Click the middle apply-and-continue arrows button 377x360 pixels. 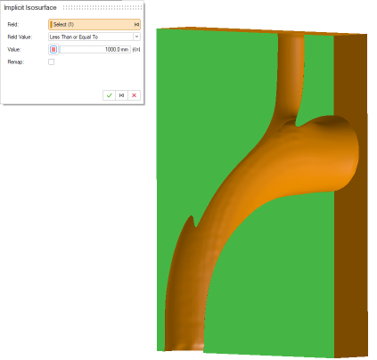click(x=122, y=95)
